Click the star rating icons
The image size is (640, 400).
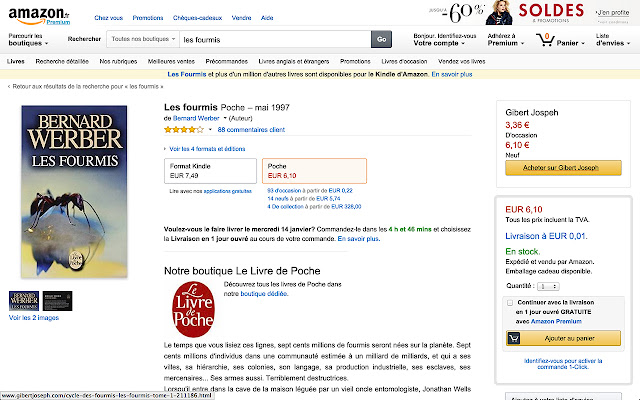click(x=184, y=130)
